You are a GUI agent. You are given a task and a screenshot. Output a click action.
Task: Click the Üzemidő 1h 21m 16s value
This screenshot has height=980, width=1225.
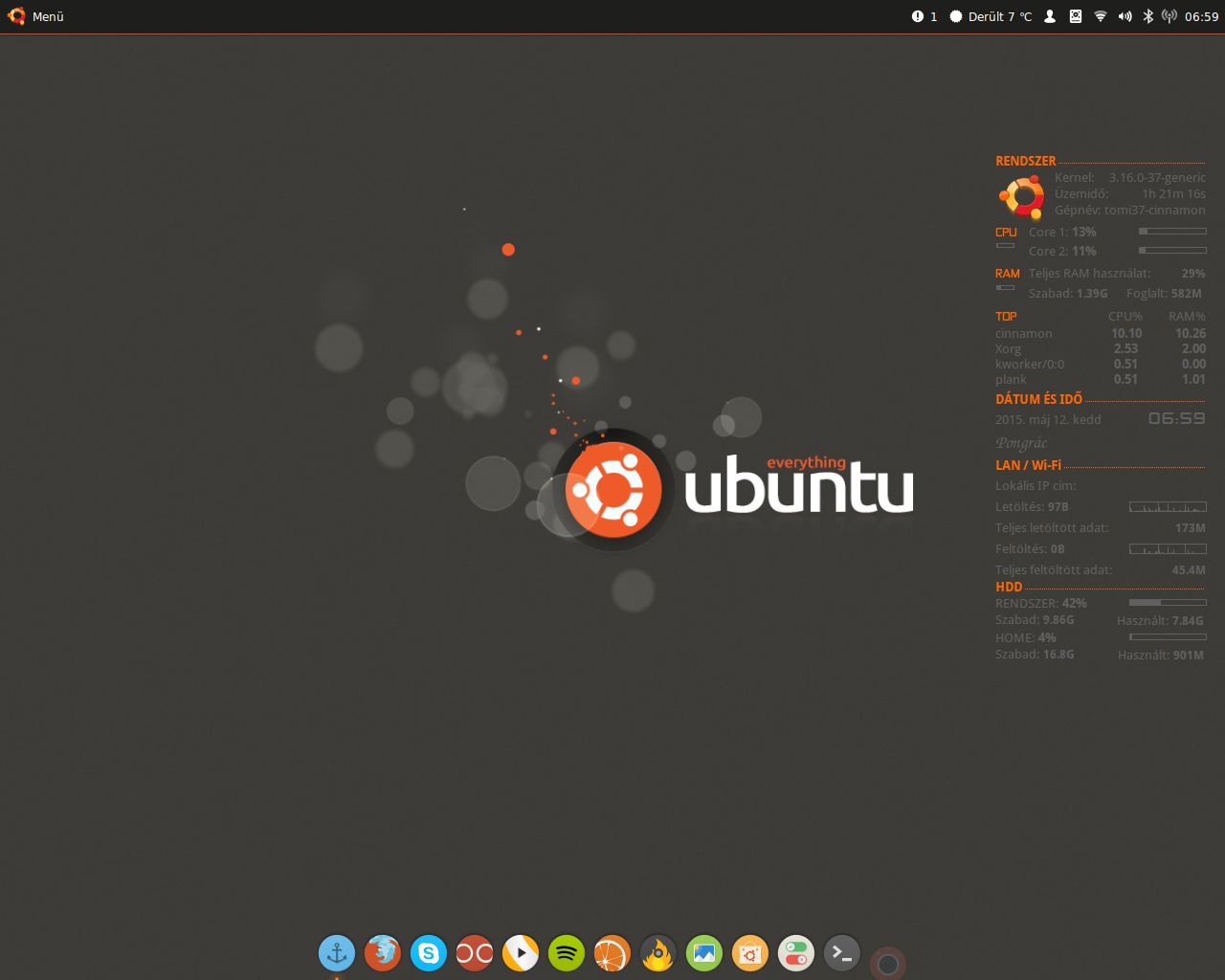click(1173, 193)
